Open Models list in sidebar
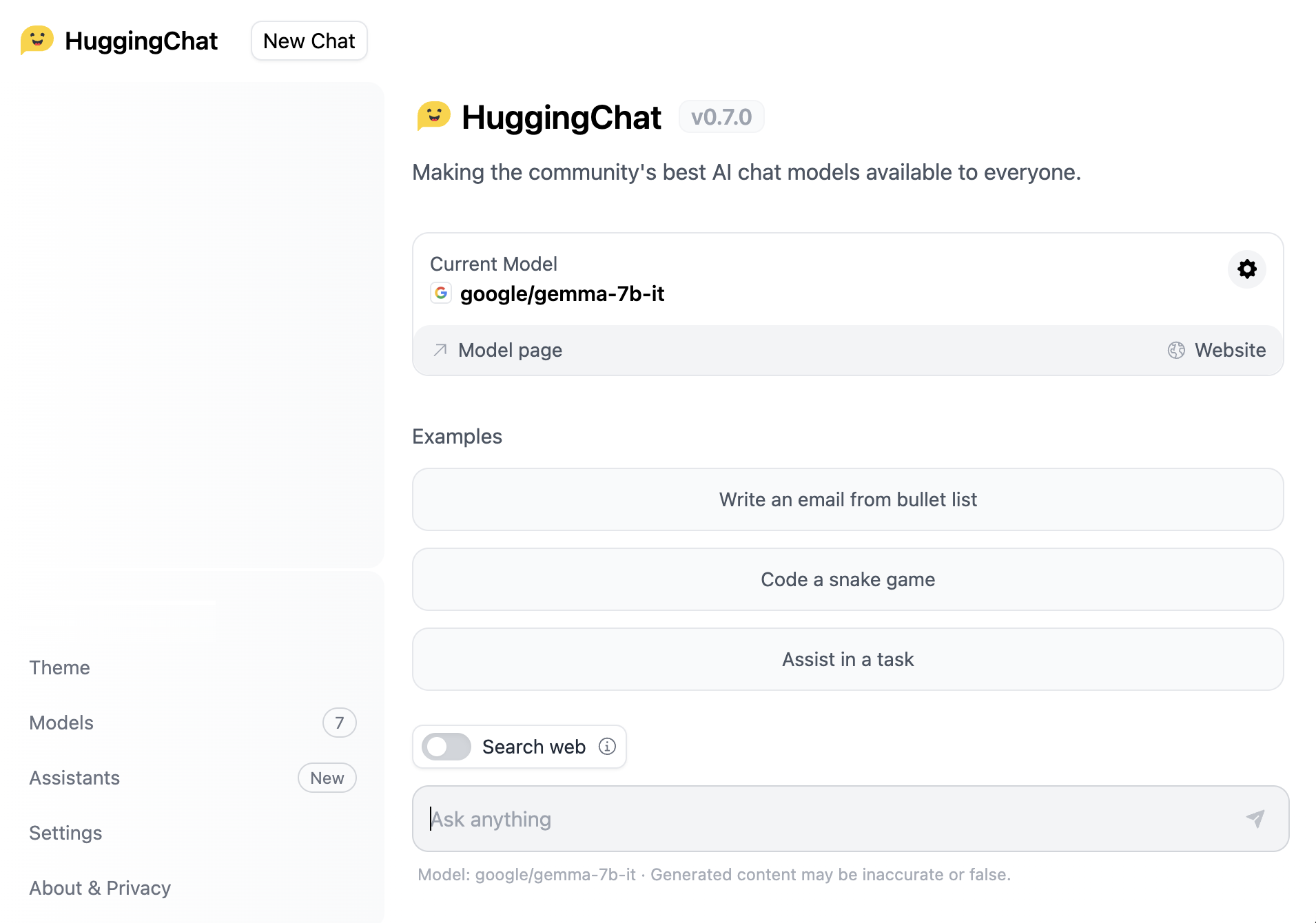Image resolution: width=1316 pixels, height=923 pixels. point(61,723)
